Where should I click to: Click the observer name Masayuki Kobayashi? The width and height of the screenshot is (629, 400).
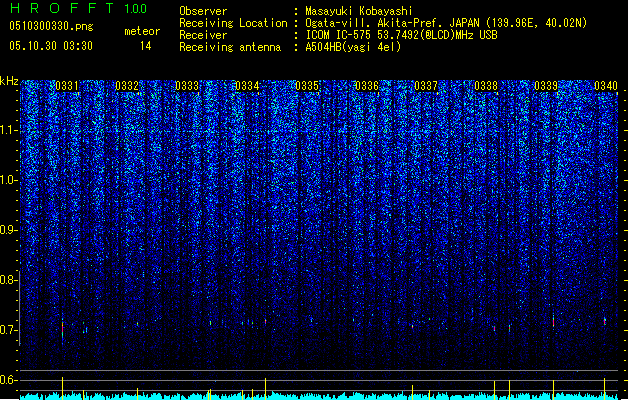point(359,11)
